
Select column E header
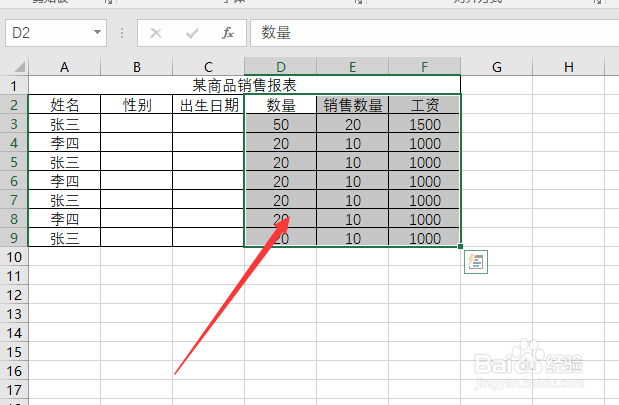coord(353,66)
